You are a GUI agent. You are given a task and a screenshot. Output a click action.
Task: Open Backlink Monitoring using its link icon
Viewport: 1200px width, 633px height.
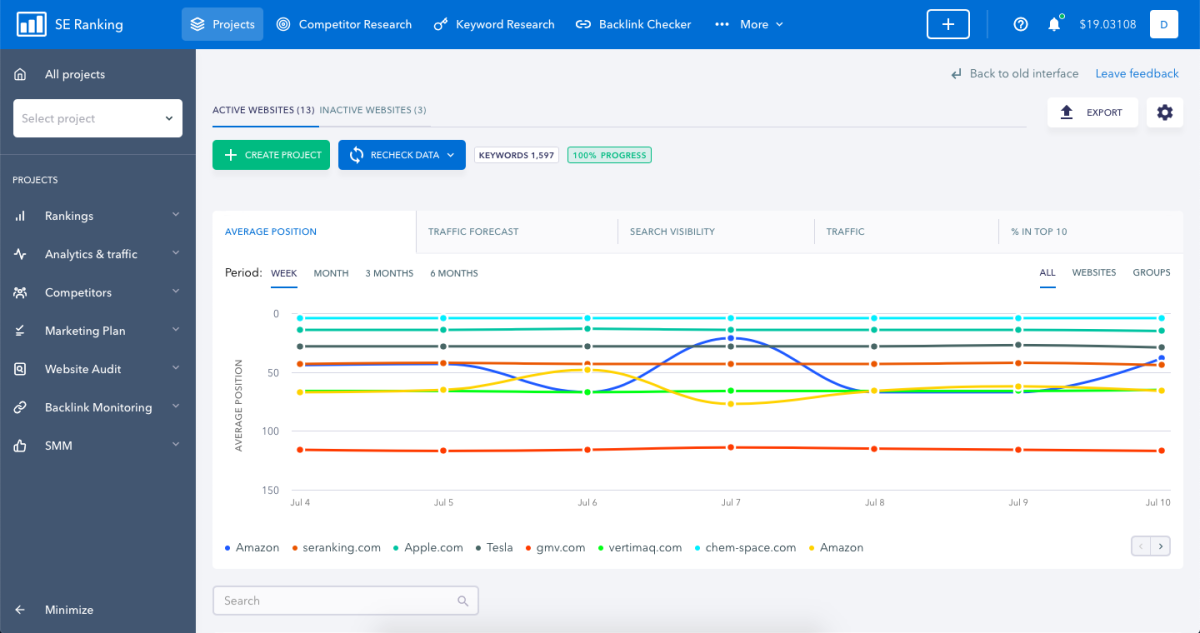pyautogui.click(x=20, y=407)
